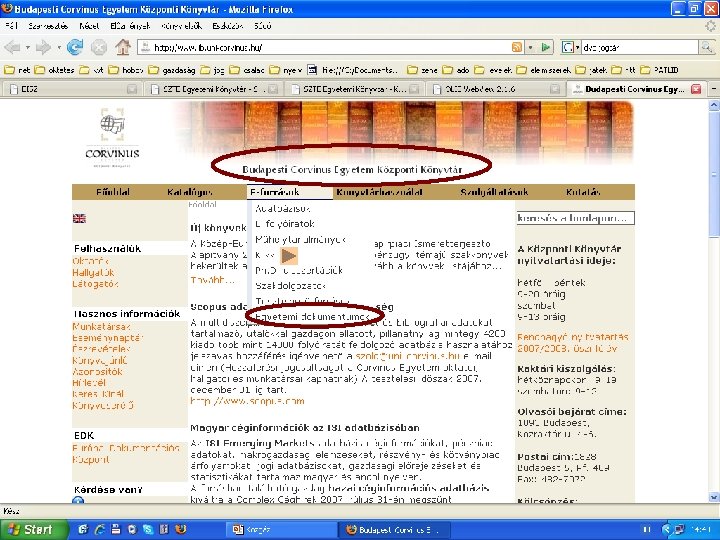Open the Előzmények menu
This screenshot has height=540, width=720.
coord(130,26)
